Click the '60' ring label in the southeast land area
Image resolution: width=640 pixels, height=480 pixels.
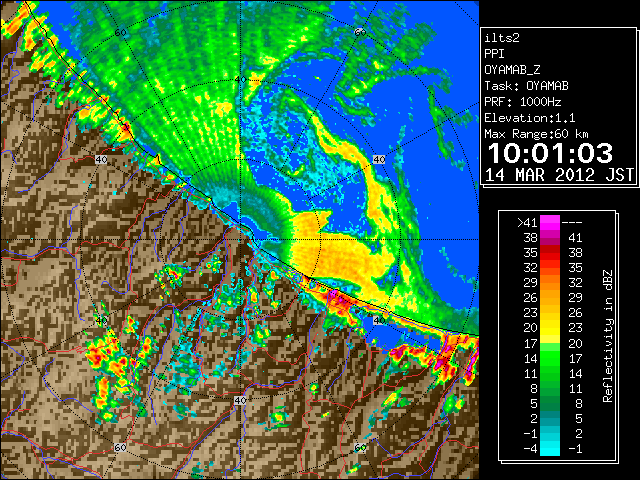[x=360, y=447]
